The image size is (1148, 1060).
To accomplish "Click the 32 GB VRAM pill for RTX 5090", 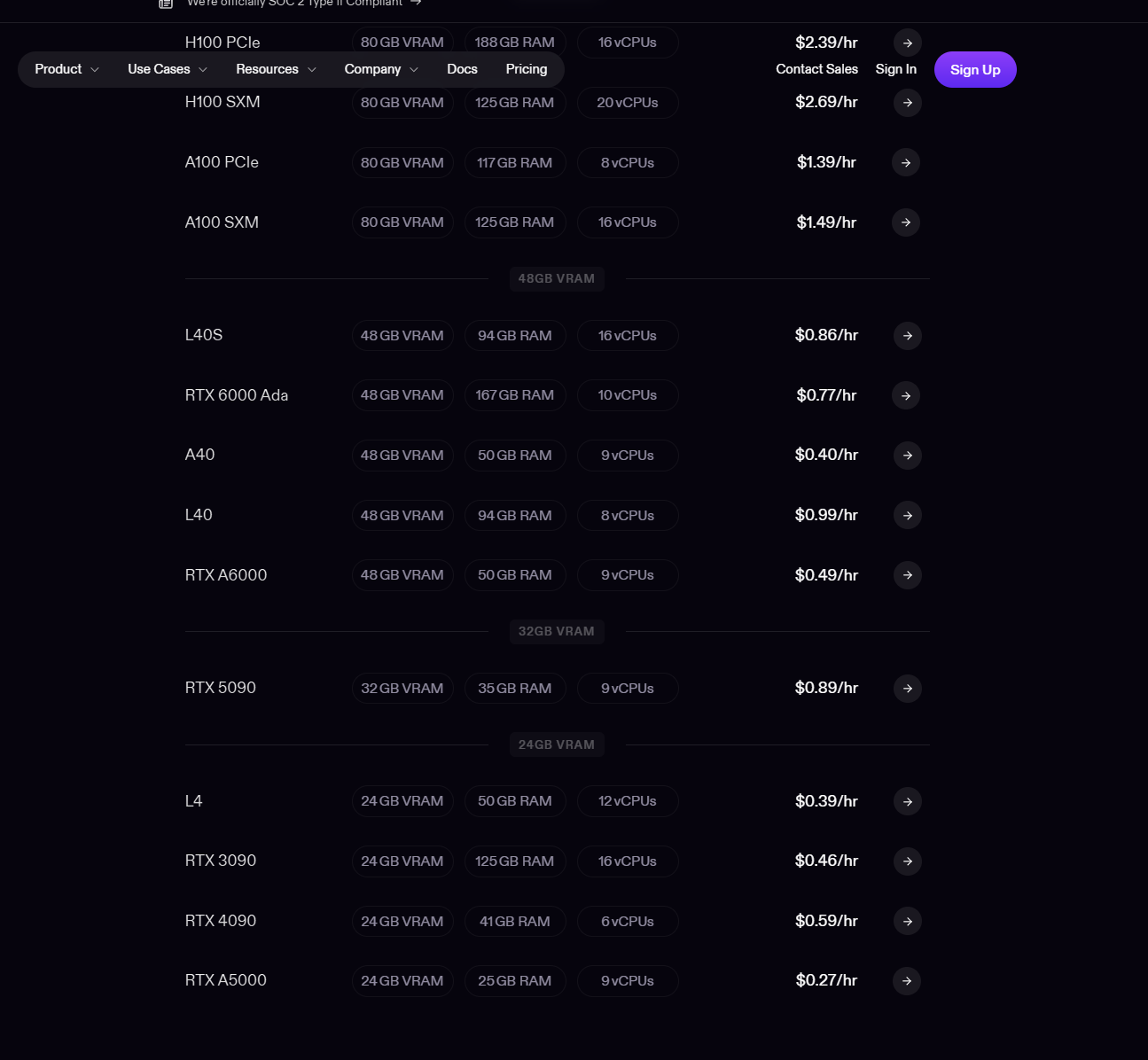I will click(x=402, y=689).
